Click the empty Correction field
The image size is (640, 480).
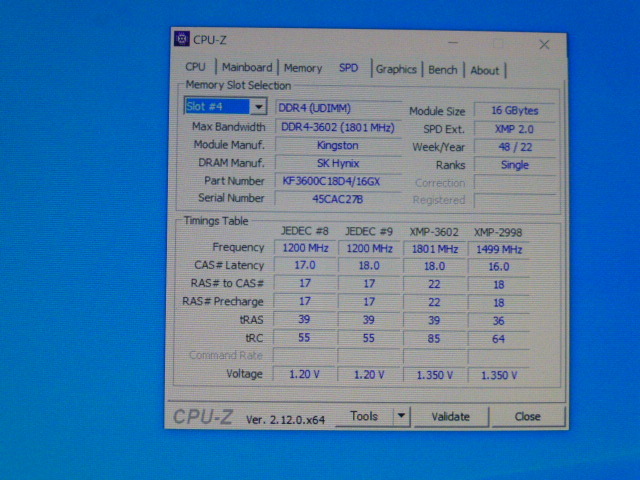[x=515, y=183]
